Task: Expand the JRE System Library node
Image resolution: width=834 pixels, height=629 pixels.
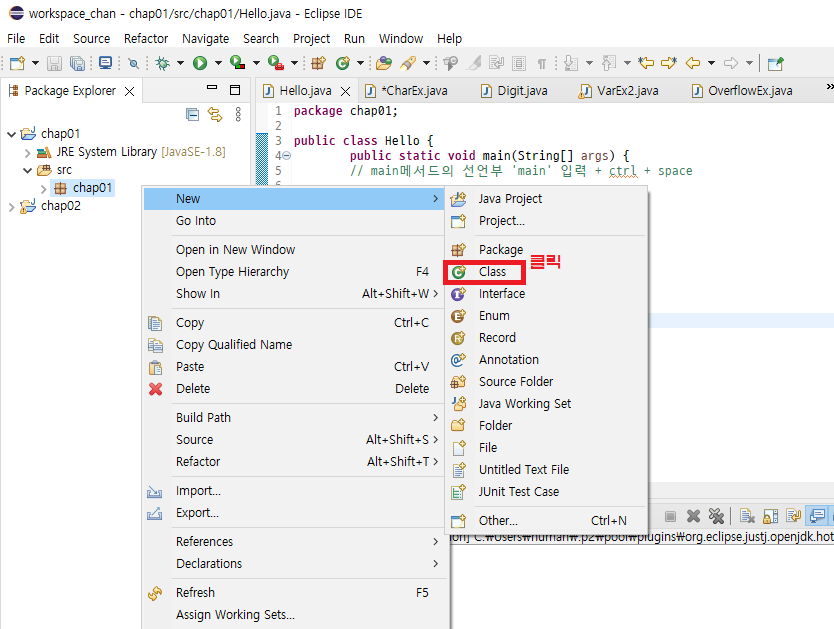Action: 27,153
